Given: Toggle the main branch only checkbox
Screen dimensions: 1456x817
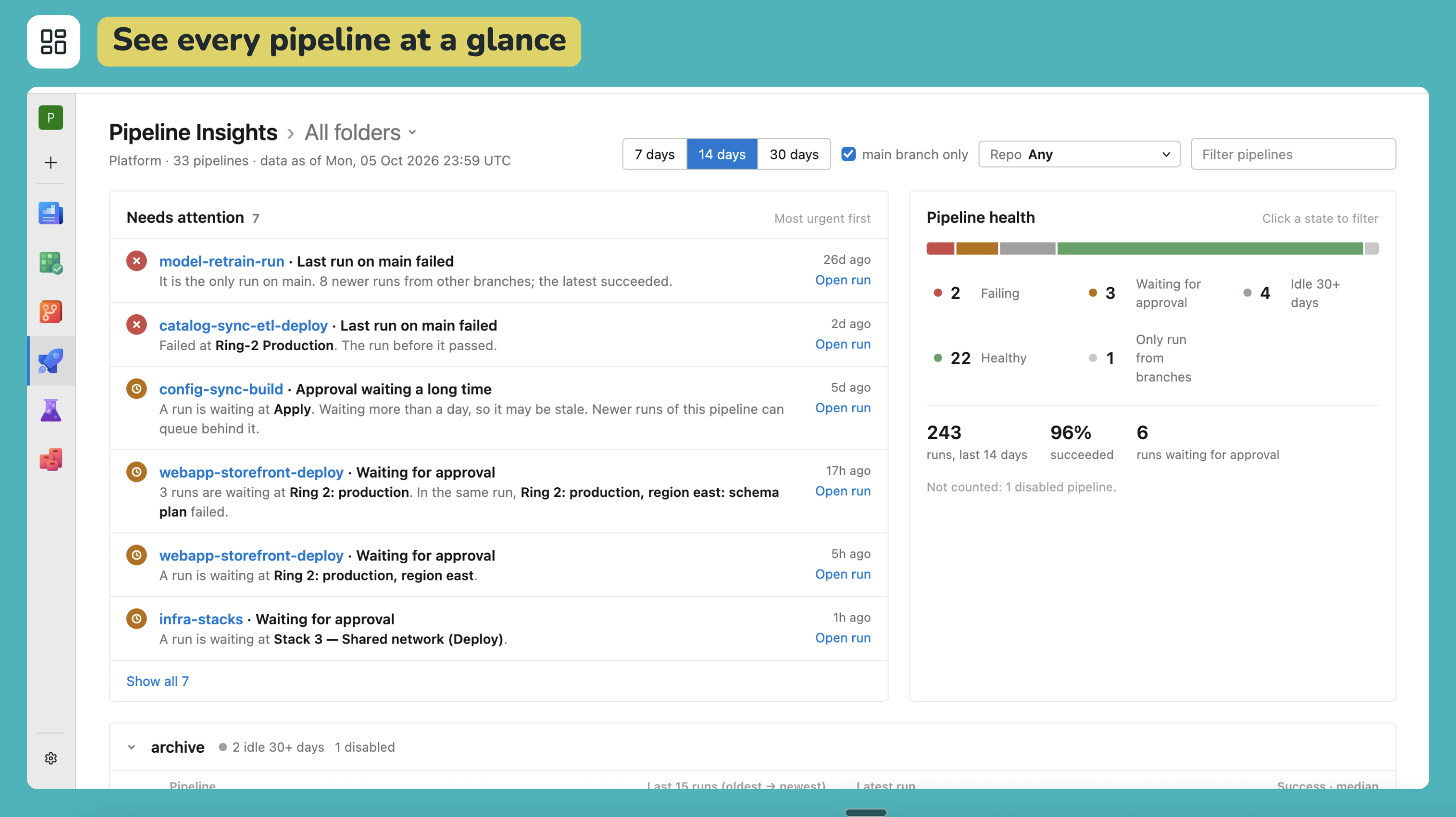Looking at the screenshot, I should tap(848, 154).
